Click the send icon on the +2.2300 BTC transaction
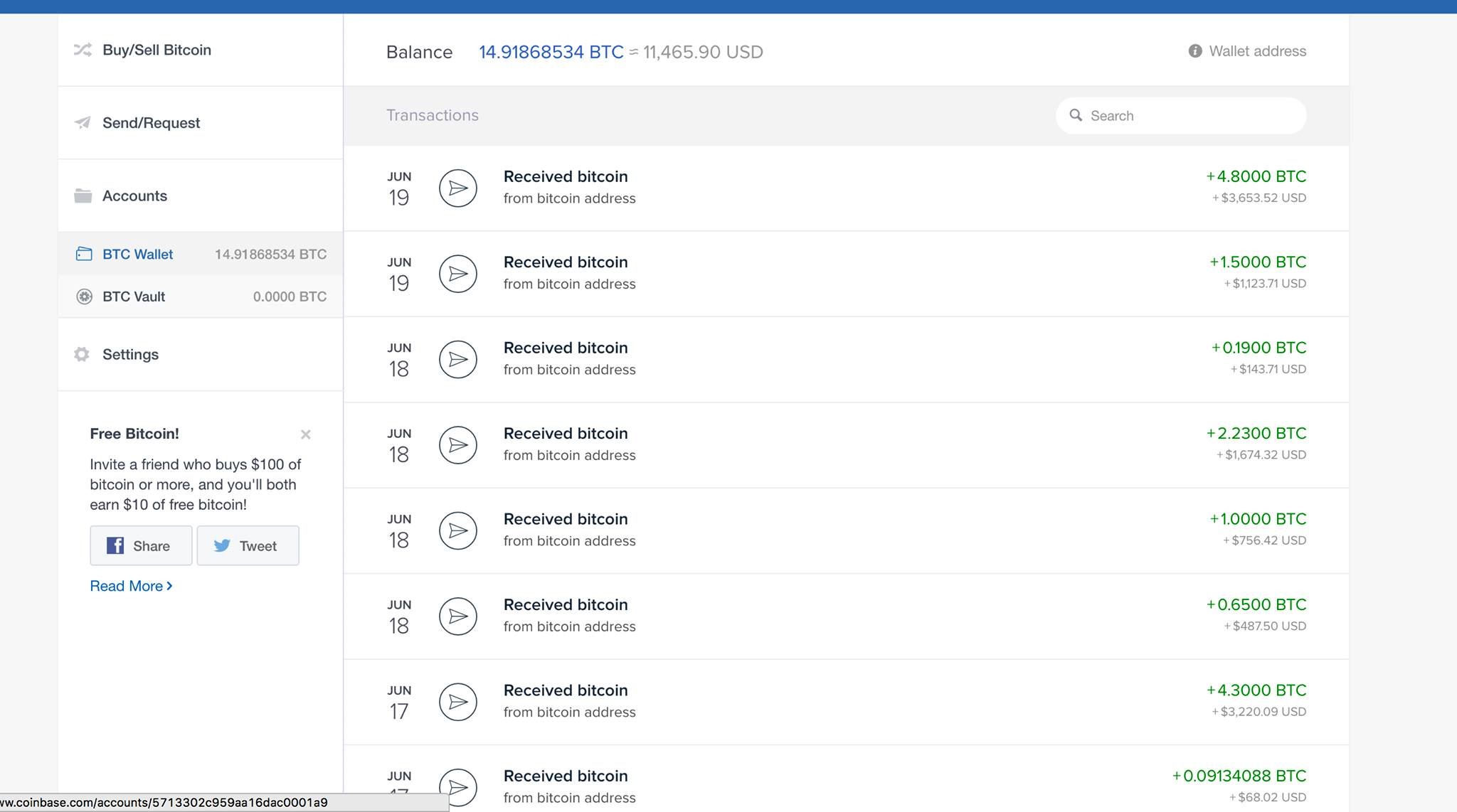This screenshot has width=1457, height=812. click(457, 445)
